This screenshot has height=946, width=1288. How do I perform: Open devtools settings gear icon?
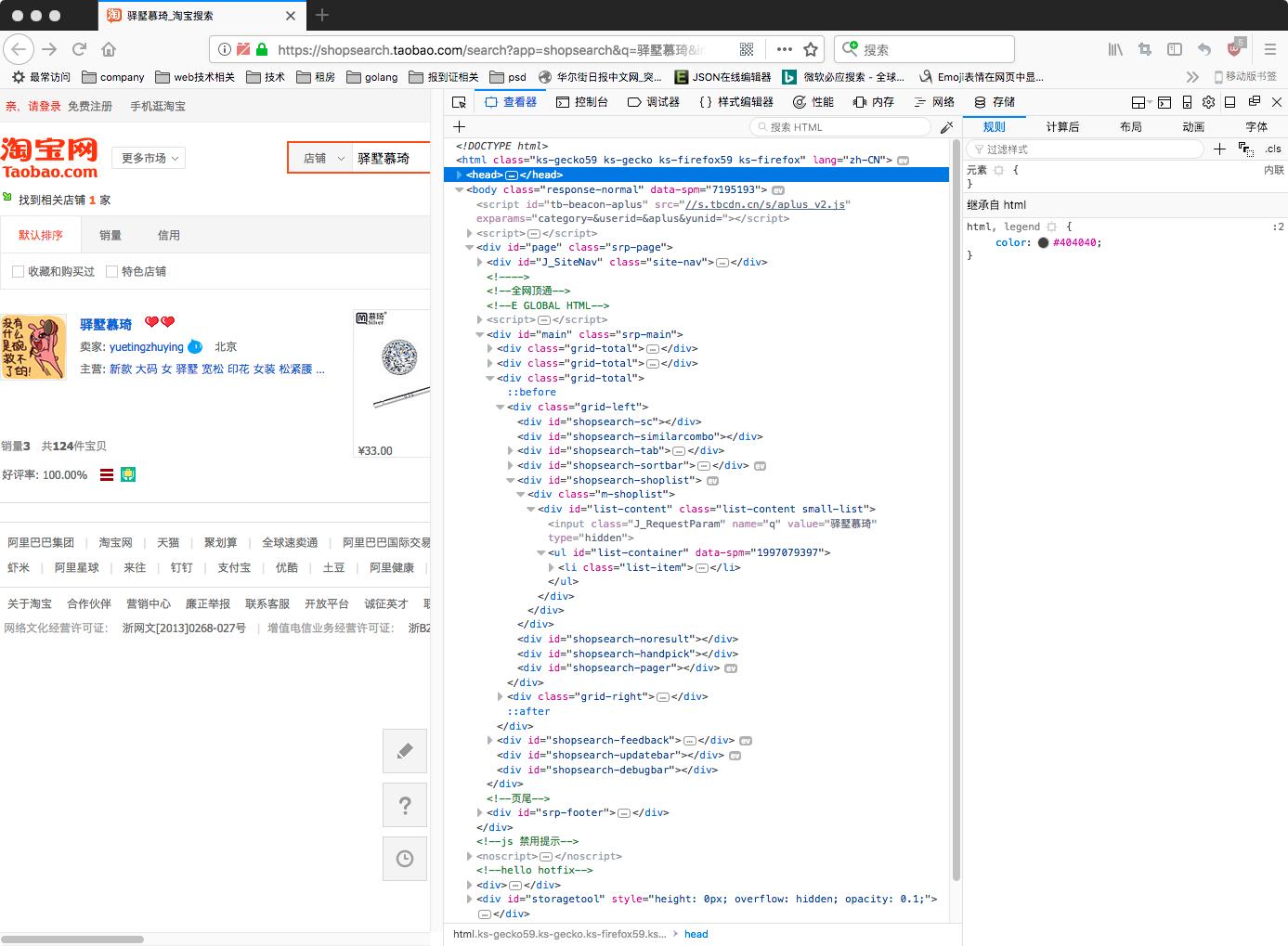[x=1208, y=102]
